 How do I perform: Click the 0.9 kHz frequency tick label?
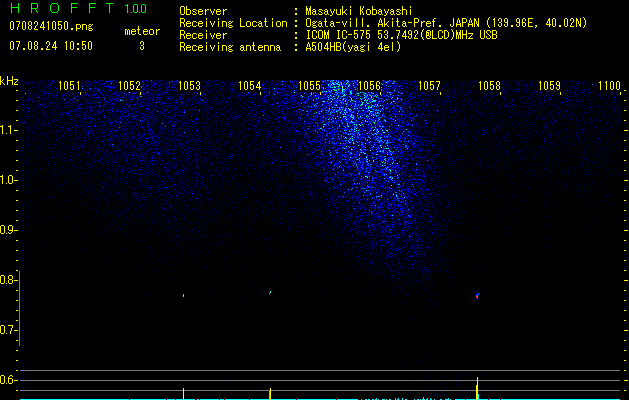pyautogui.click(x=7, y=230)
